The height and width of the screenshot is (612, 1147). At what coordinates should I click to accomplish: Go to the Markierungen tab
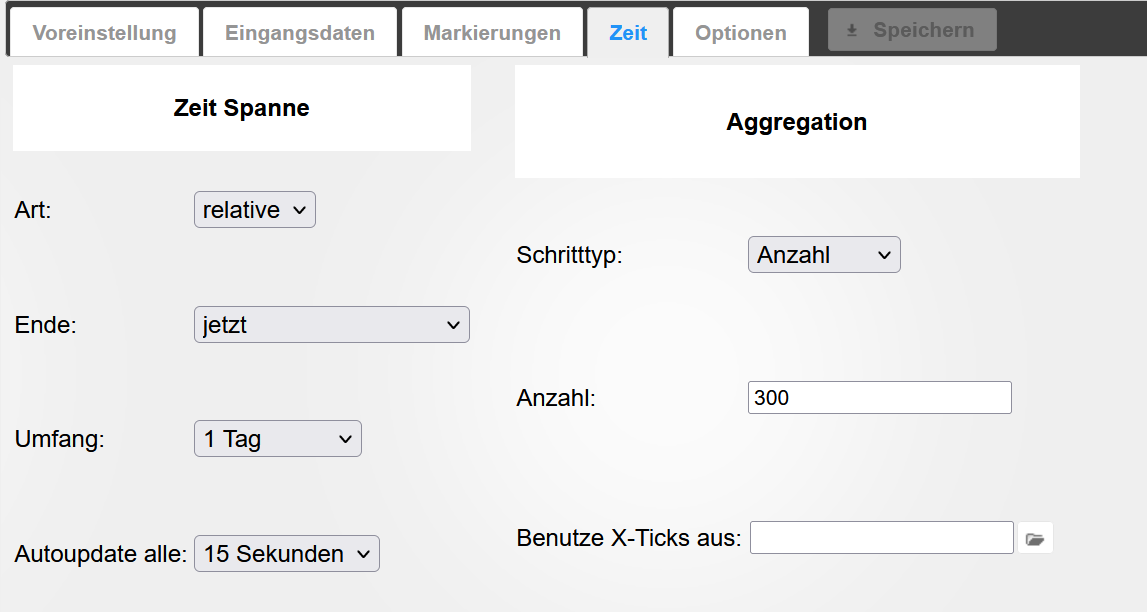point(492,33)
